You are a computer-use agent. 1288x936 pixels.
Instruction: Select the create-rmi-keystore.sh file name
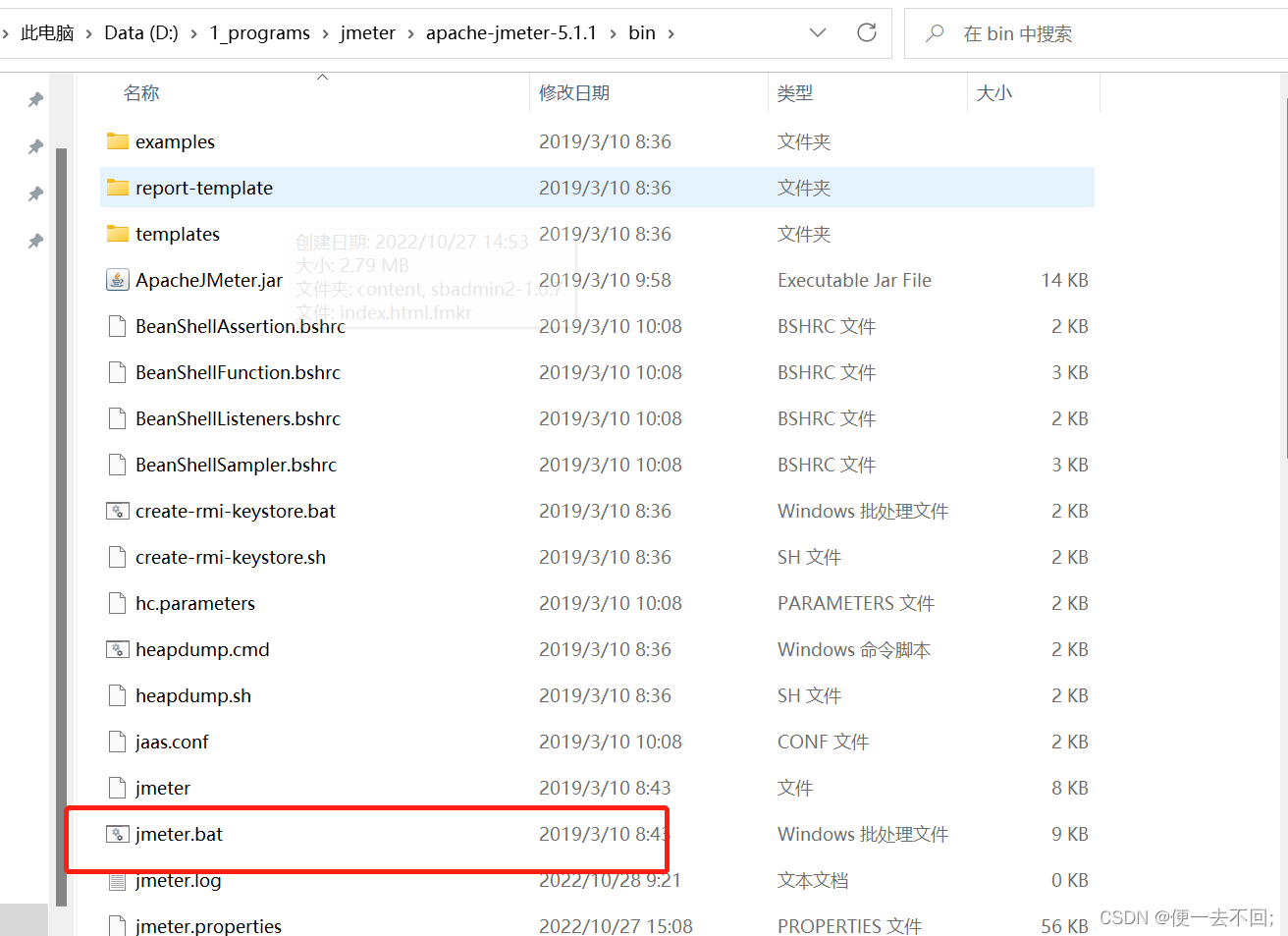[231, 557]
